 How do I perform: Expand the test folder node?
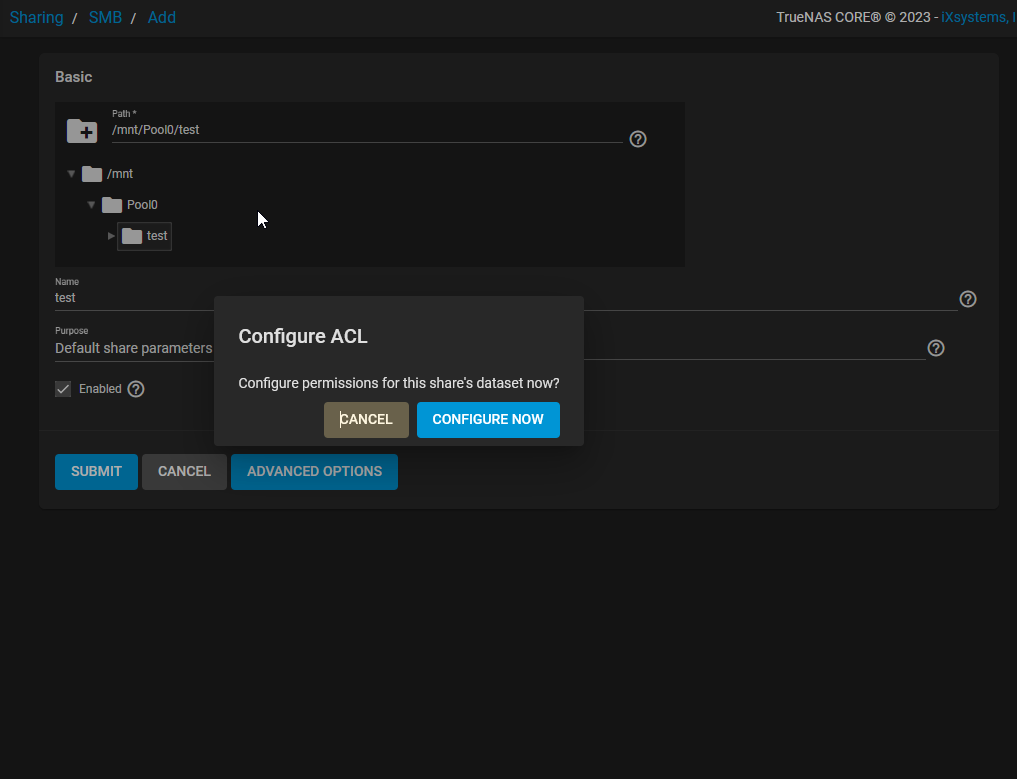(111, 236)
